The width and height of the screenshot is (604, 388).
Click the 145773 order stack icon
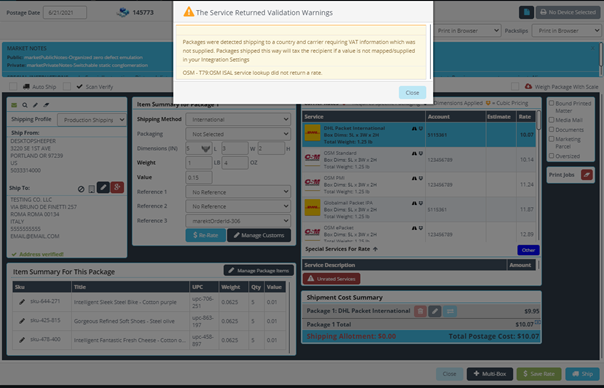pos(123,12)
